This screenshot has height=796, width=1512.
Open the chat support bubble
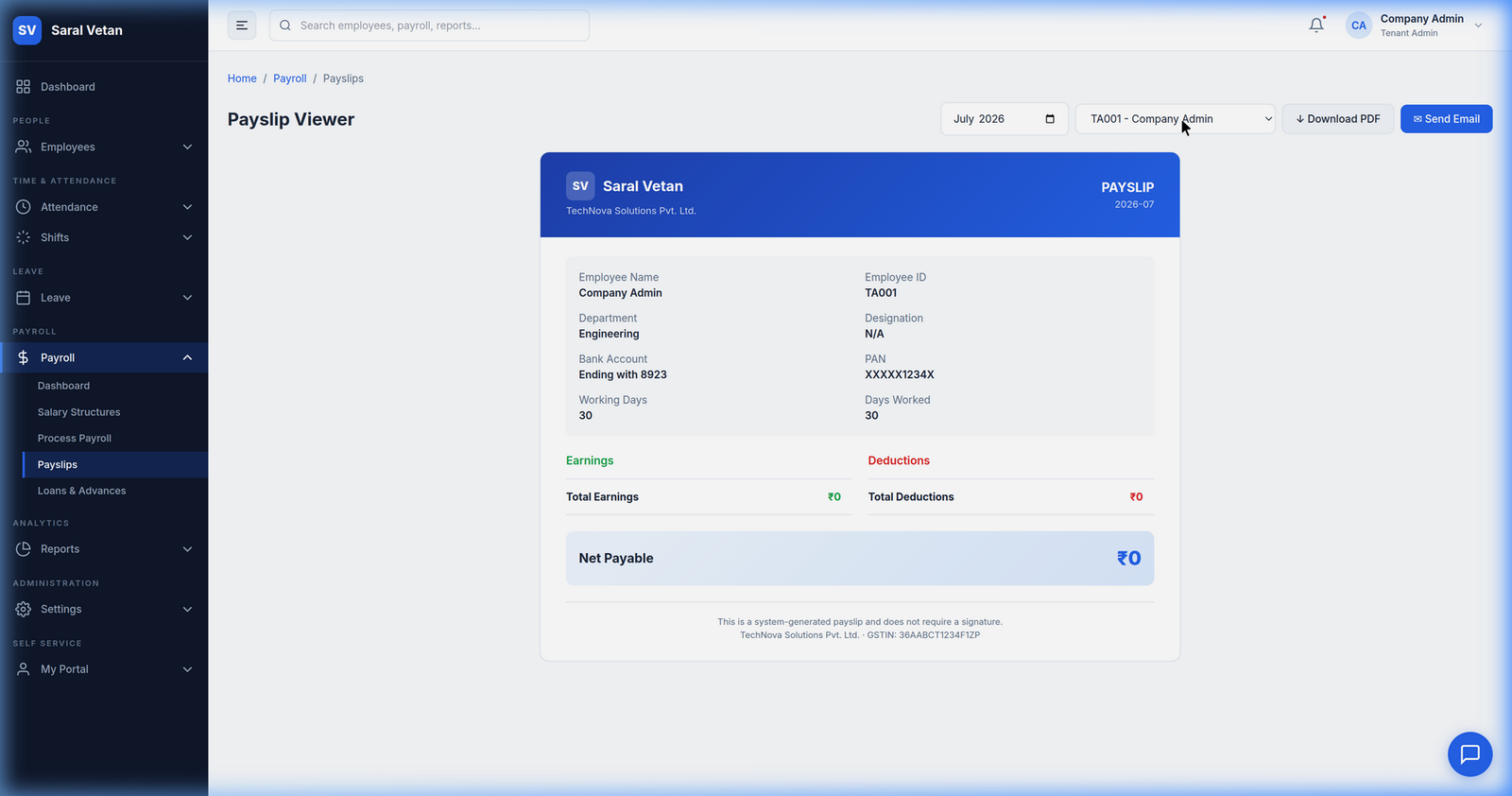1469,754
